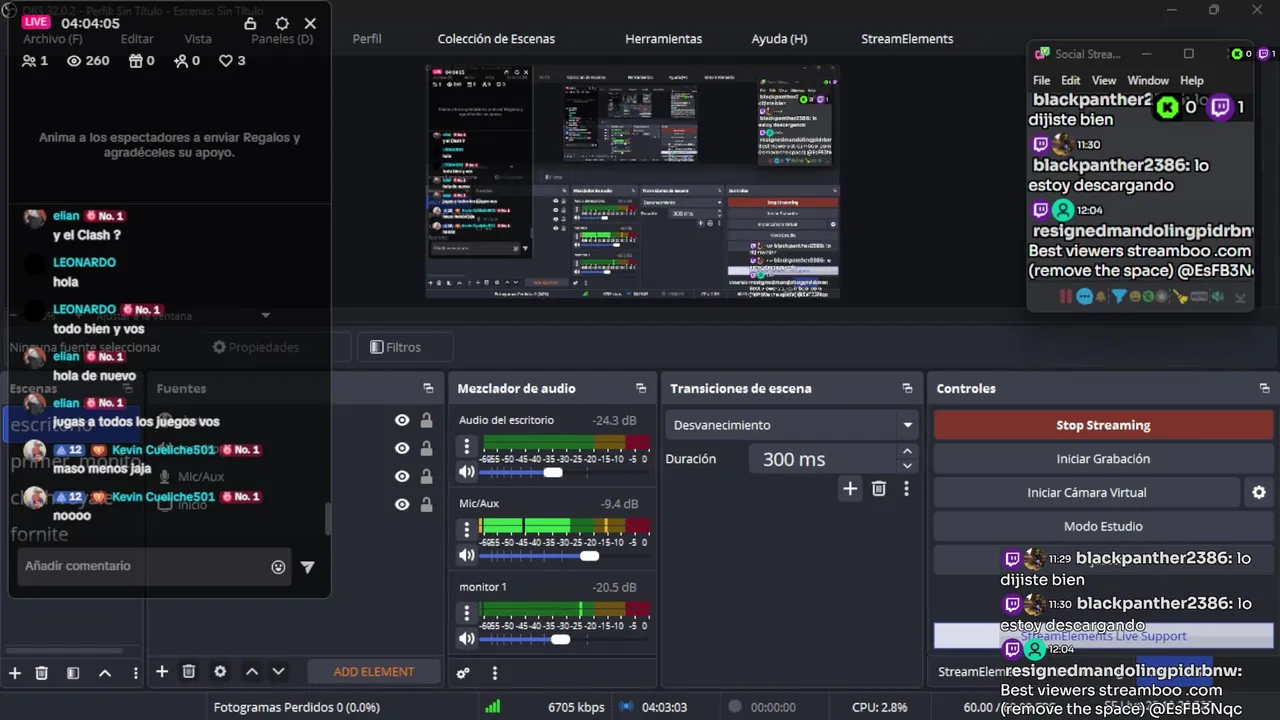Pause the Social Stream chat with the red pause icon
The height and width of the screenshot is (720, 1280).
(x=1066, y=296)
